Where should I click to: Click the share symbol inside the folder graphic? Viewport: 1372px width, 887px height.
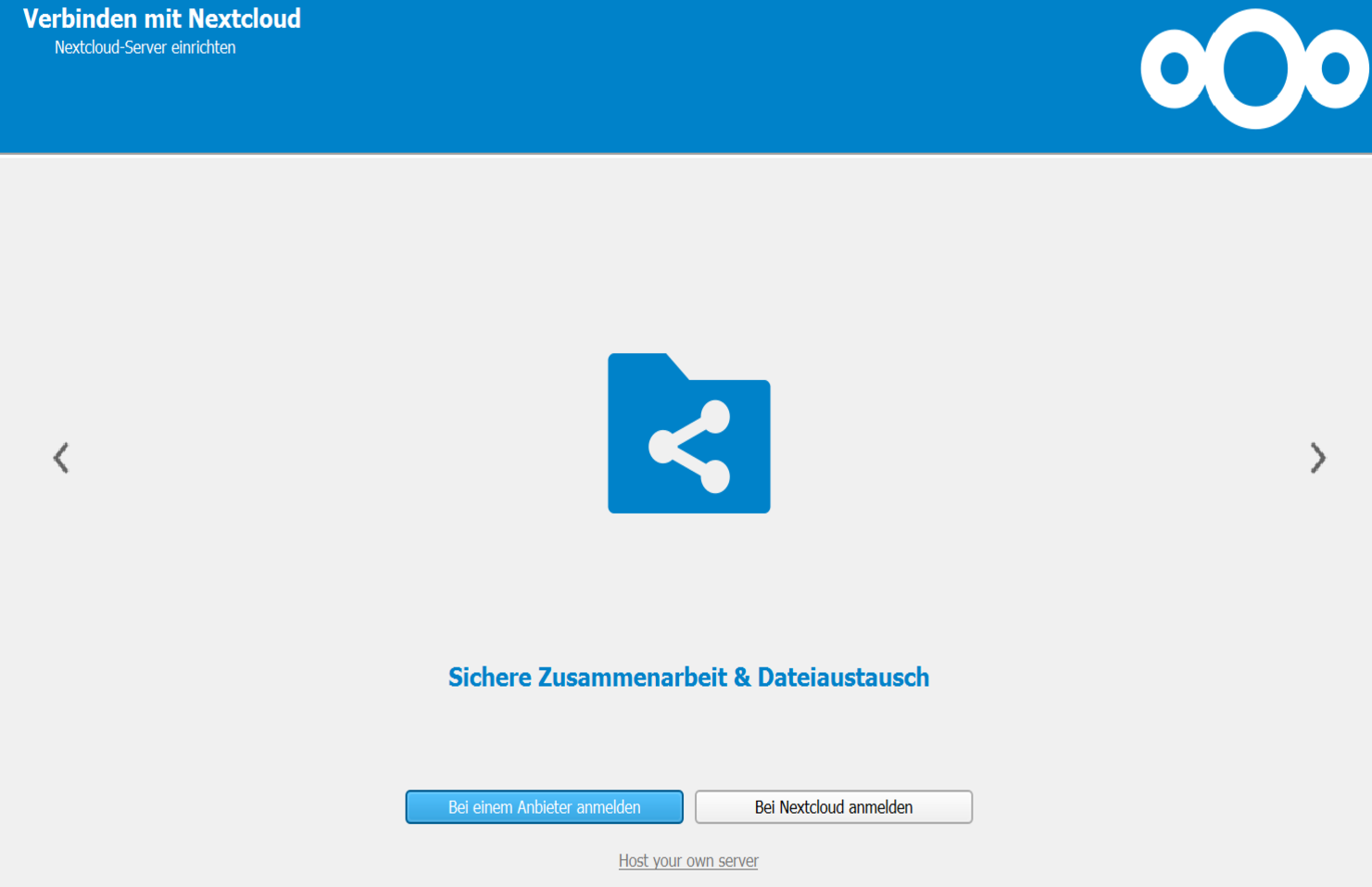click(x=688, y=445)
